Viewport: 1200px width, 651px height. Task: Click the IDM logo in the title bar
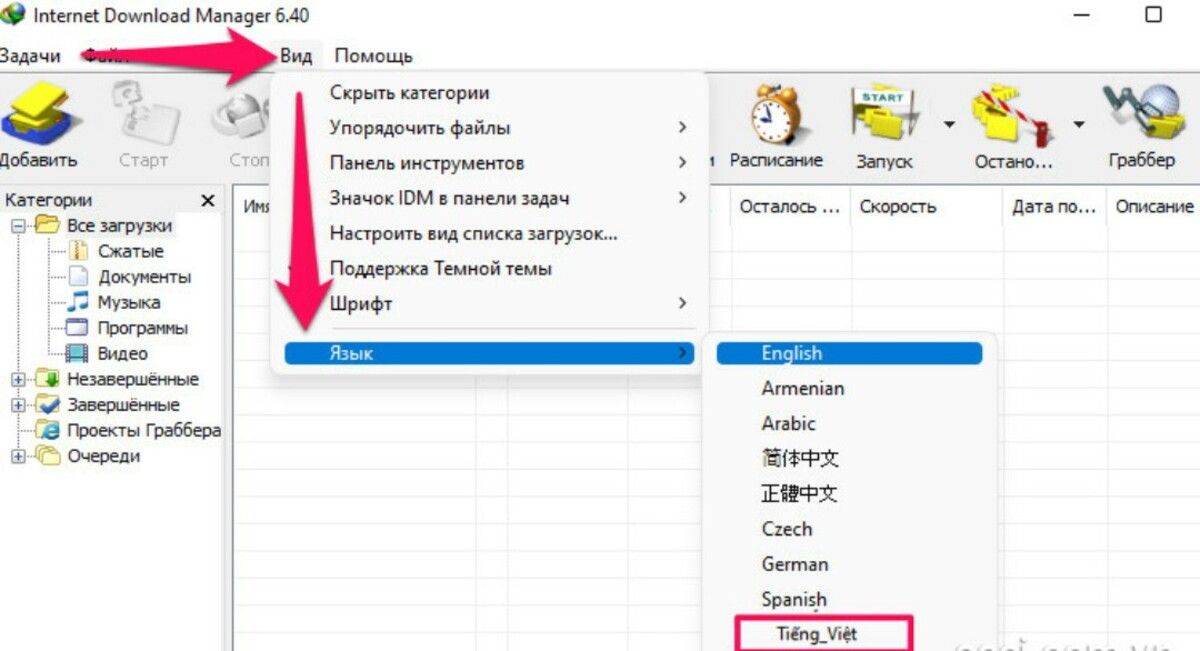(x=13, y=15)
